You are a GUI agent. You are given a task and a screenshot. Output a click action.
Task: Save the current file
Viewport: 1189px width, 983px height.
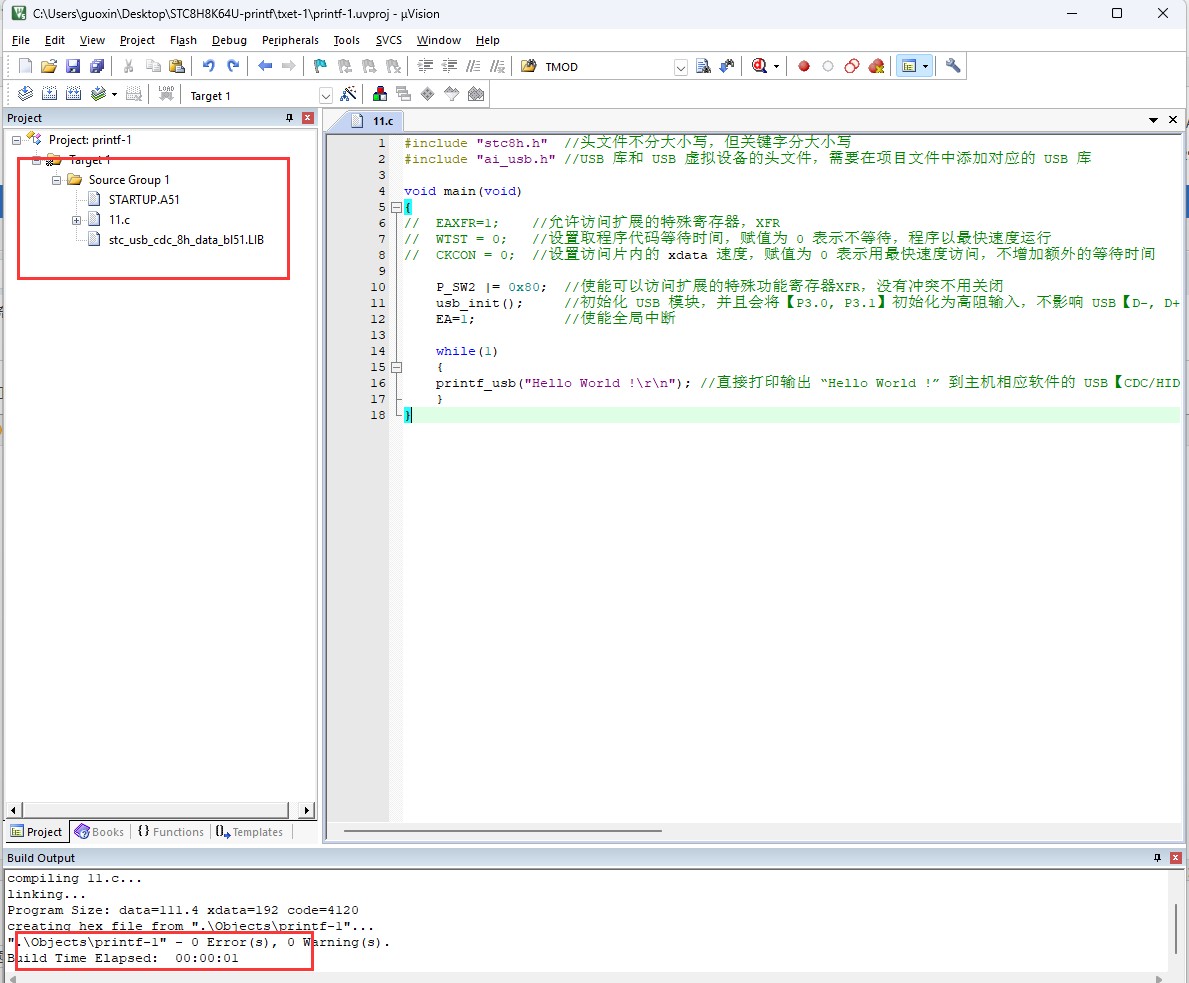pos(73,66)
